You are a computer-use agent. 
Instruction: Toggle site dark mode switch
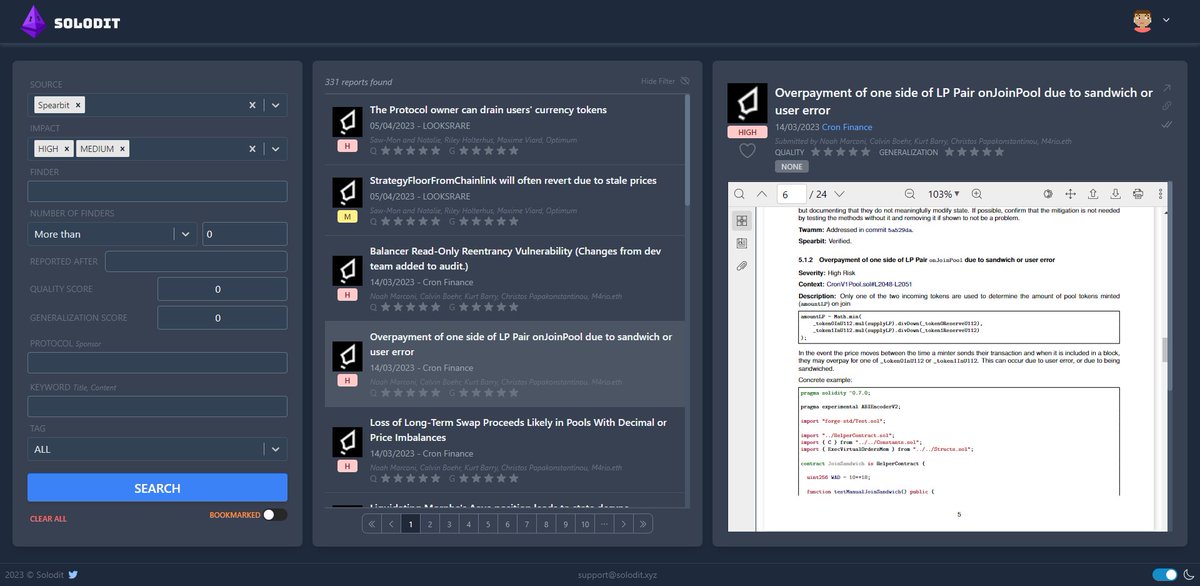(x=1165, y=574)
